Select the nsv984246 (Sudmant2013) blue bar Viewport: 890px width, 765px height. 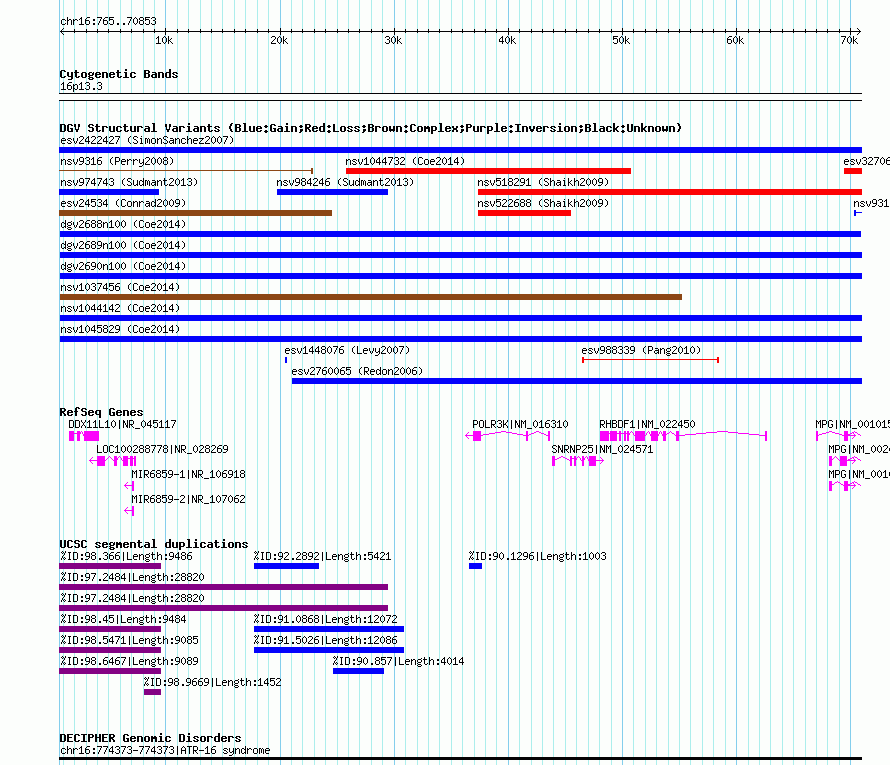pos(333,192)
